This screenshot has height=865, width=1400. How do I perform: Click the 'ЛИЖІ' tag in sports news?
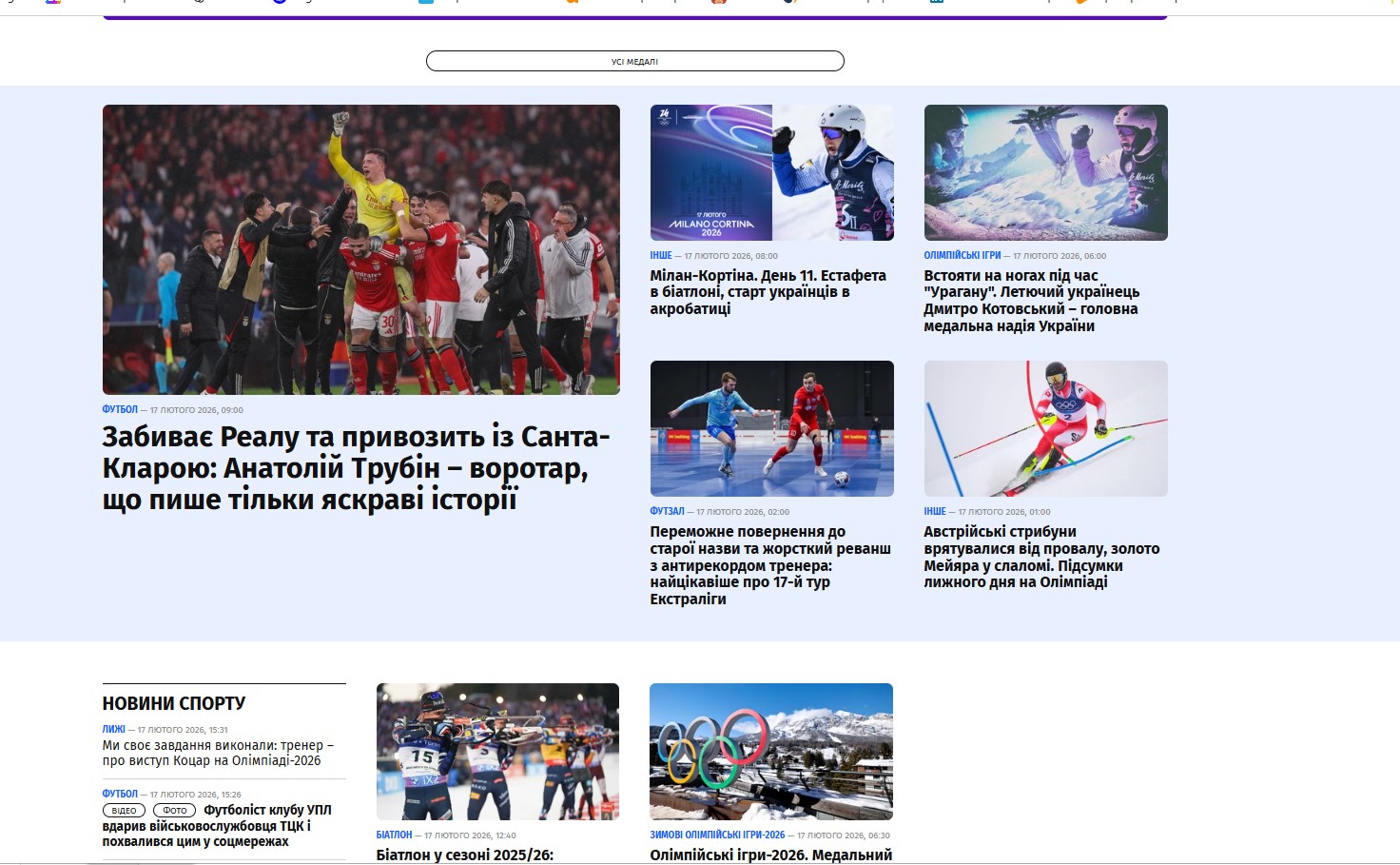[114, 730]
